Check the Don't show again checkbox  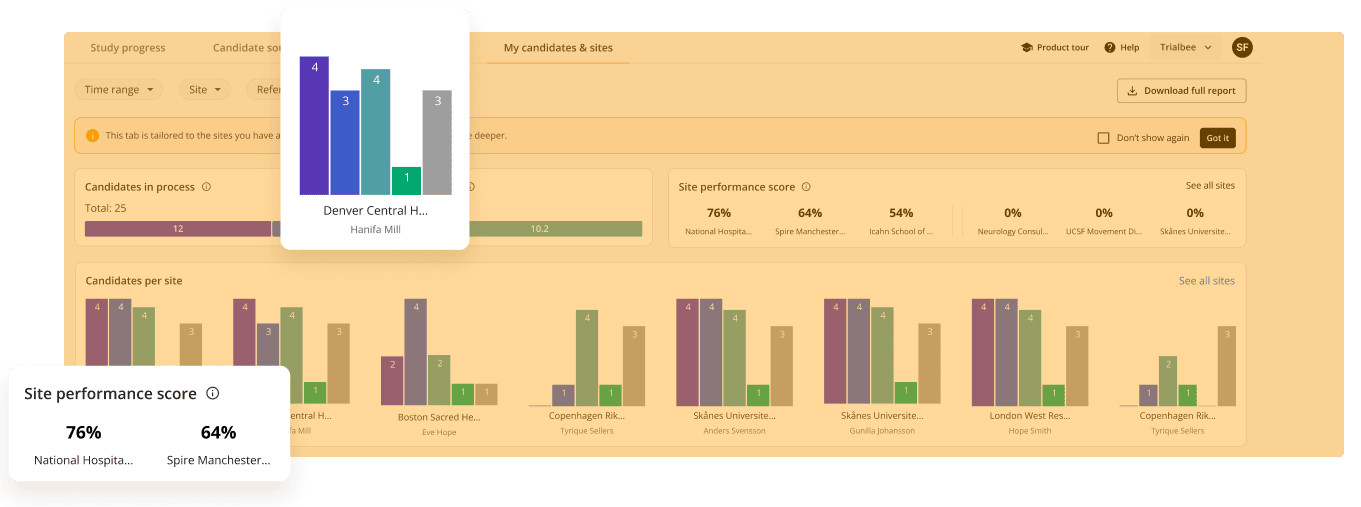1104,138
